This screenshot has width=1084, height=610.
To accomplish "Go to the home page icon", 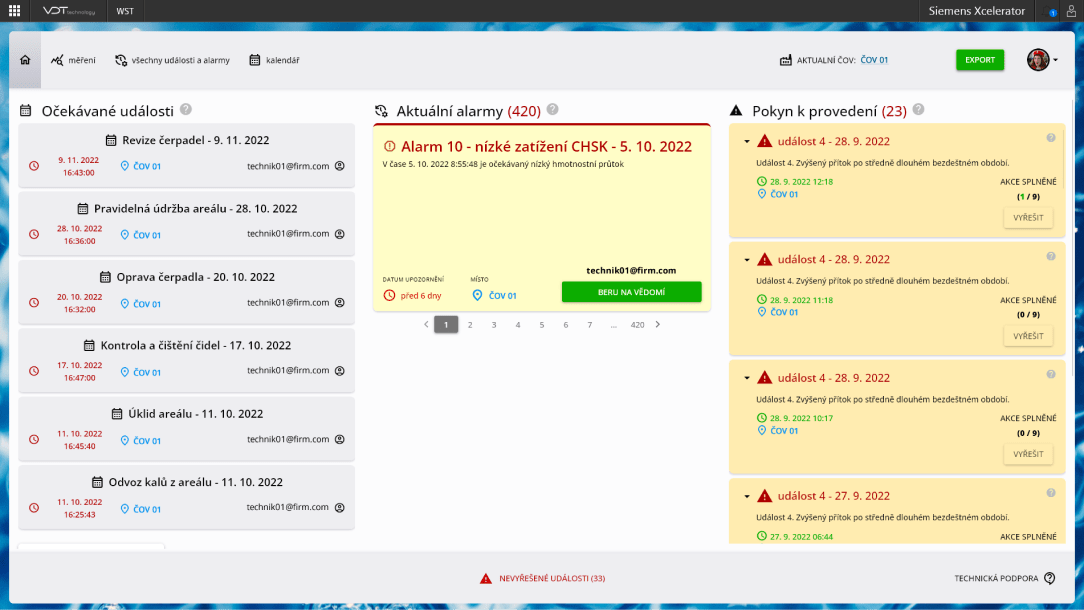I will (x=25, y=60).
